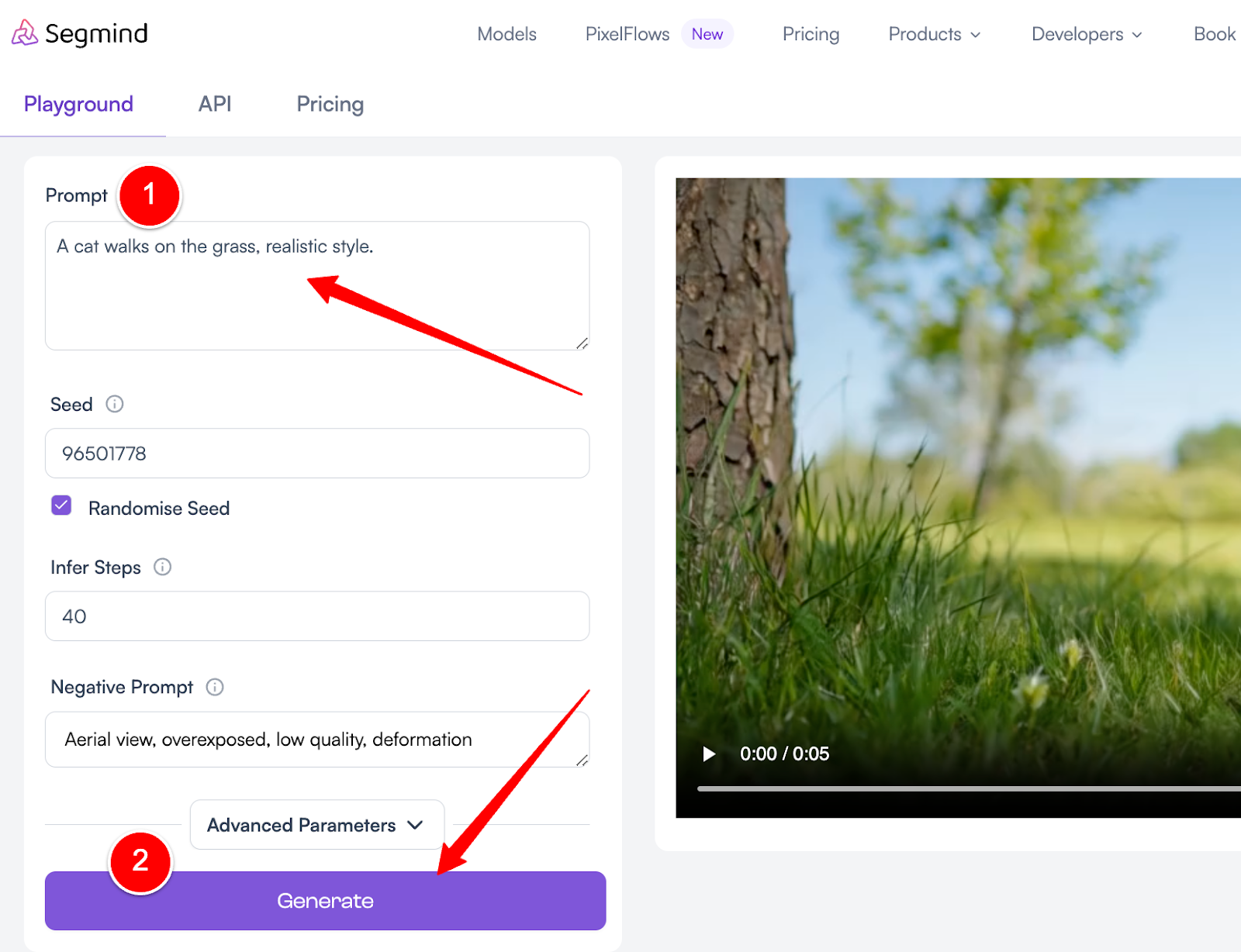Seek on the video progress bar
This screenshot has width=1241, height=952.
click(969, 788)
